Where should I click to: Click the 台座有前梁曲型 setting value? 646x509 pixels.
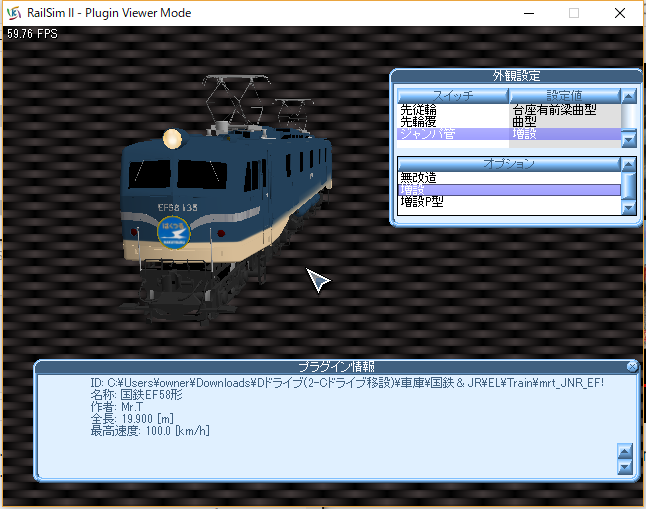point(554,110)
